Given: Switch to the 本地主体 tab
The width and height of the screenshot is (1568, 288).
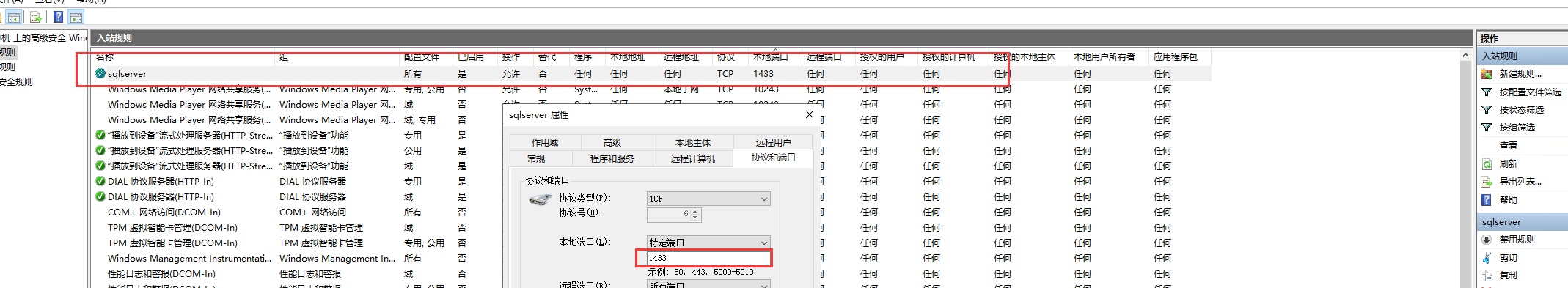Looking at the screenshot, I should point(693,143).
